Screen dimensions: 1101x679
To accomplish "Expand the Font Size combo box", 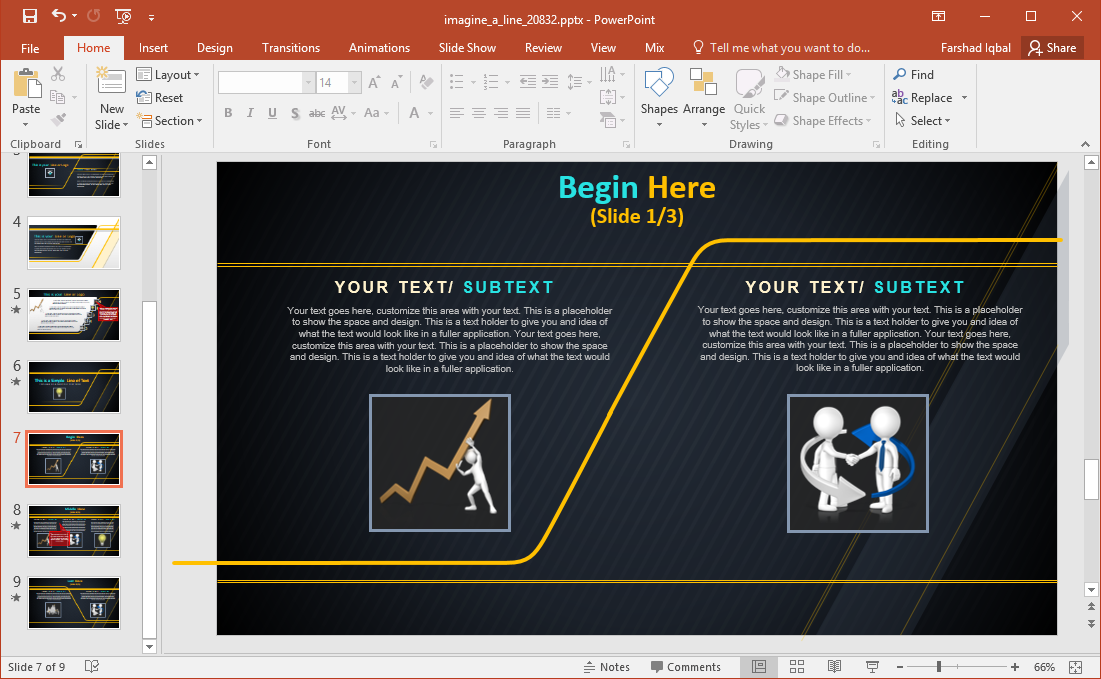I will pyautogui.click(x=352, y=81).
